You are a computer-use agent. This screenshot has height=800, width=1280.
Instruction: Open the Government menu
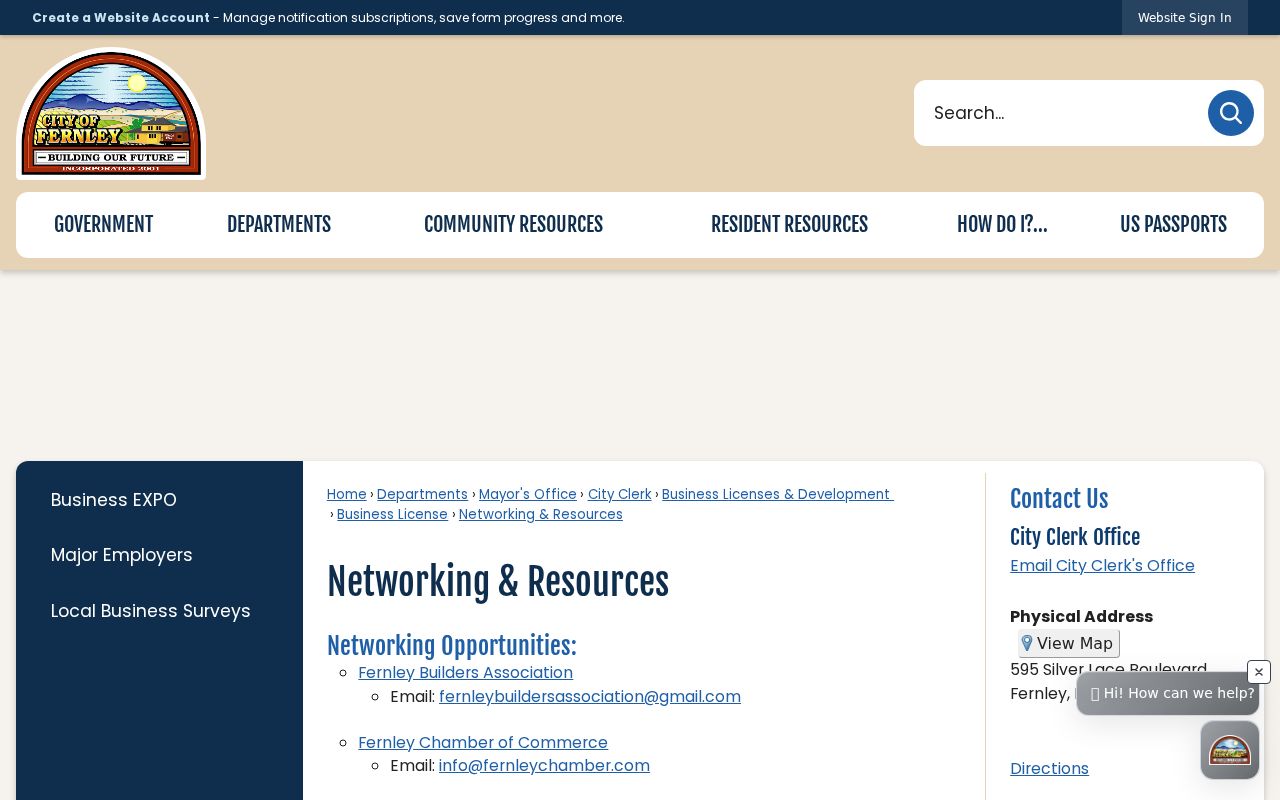pyautogui.click(x=104, y=225)
